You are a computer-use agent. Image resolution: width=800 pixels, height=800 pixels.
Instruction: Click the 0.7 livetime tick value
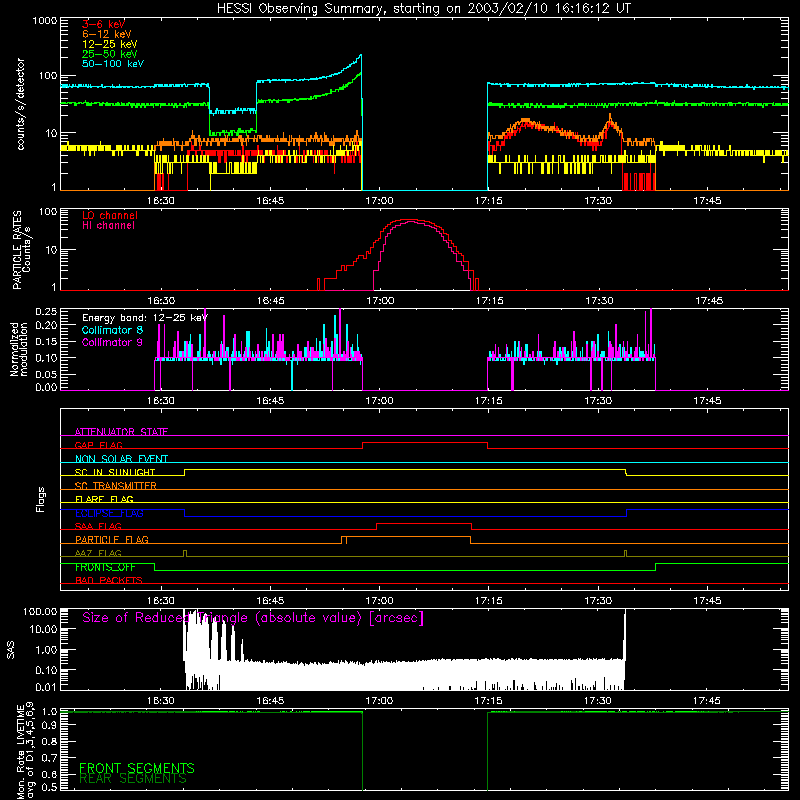click(x=49, y=757)
